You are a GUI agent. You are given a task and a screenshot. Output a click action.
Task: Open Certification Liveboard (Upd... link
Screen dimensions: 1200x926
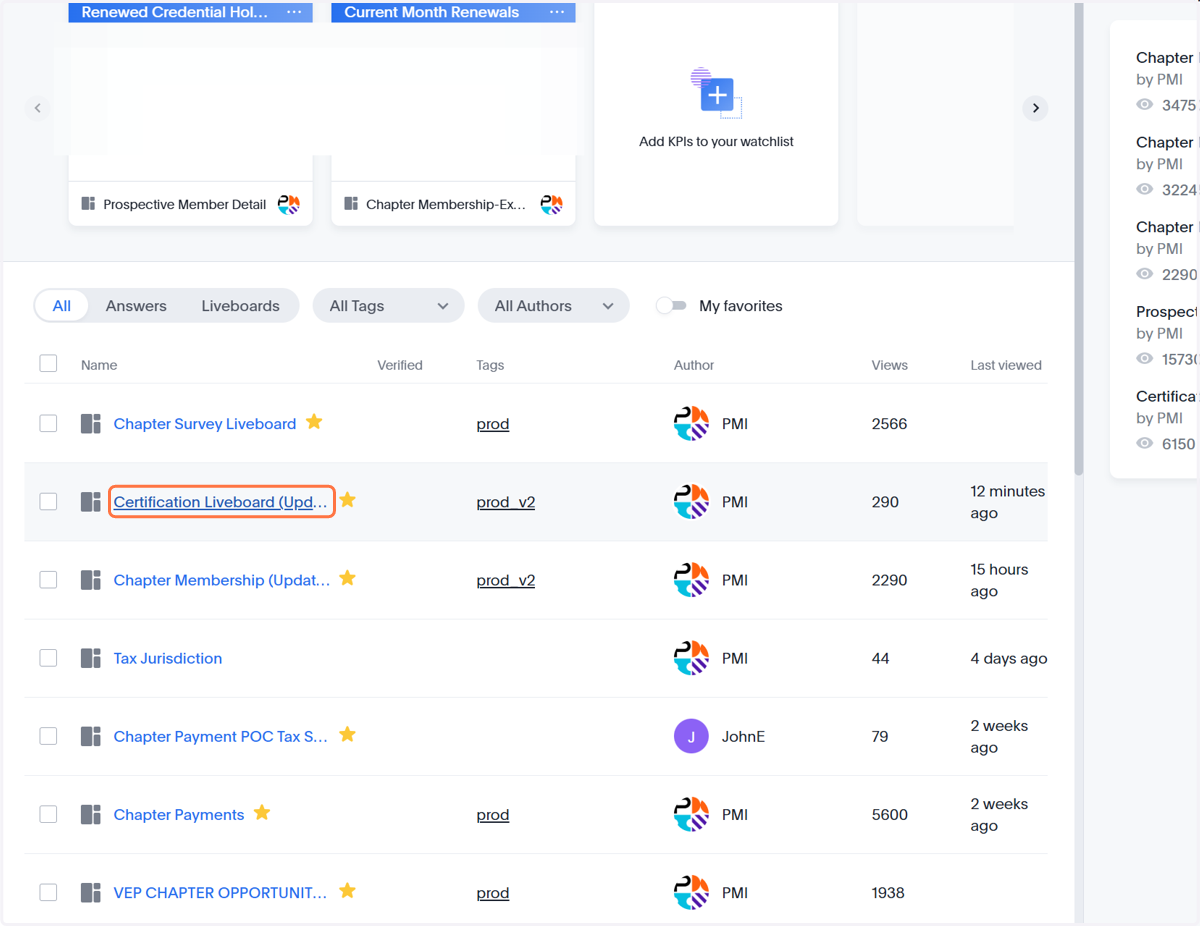coord(221,502)
